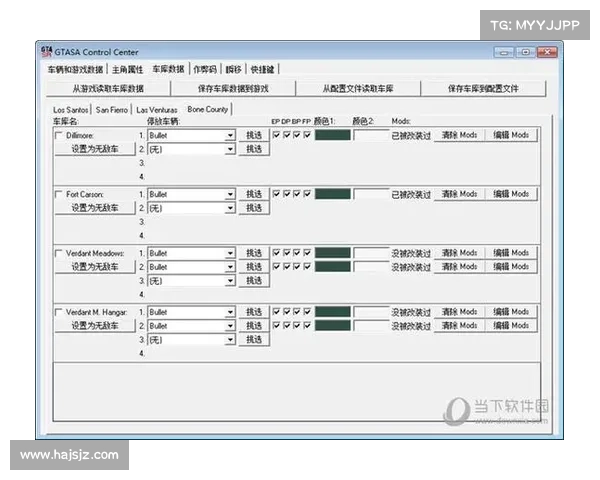This screenshot has width=600, height=480.
Task: Toggle BP checkbox for Fort Carson slot 1
Action: coord(297,194)
